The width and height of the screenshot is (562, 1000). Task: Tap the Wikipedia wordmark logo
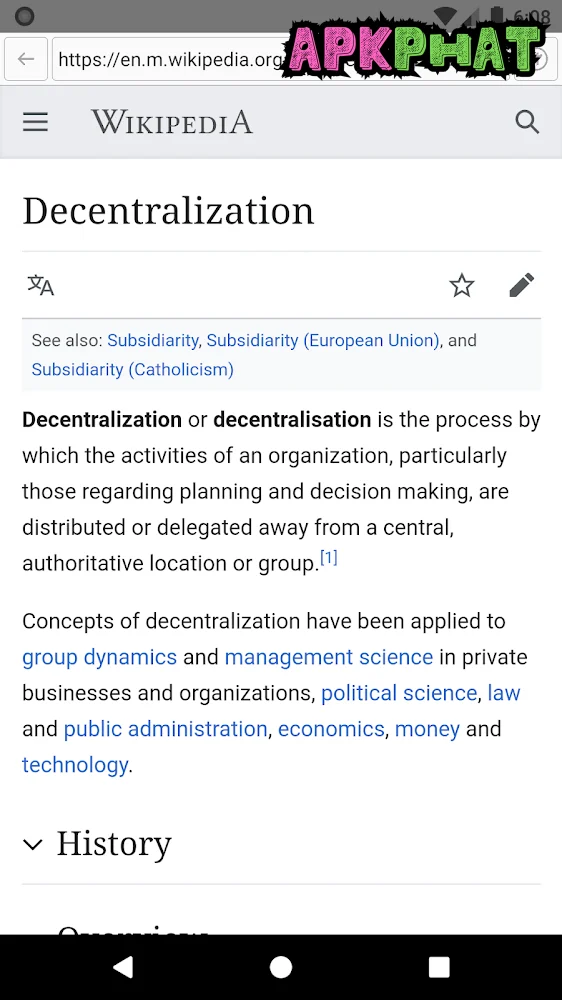pyautogui.click(x=172, y=122)
